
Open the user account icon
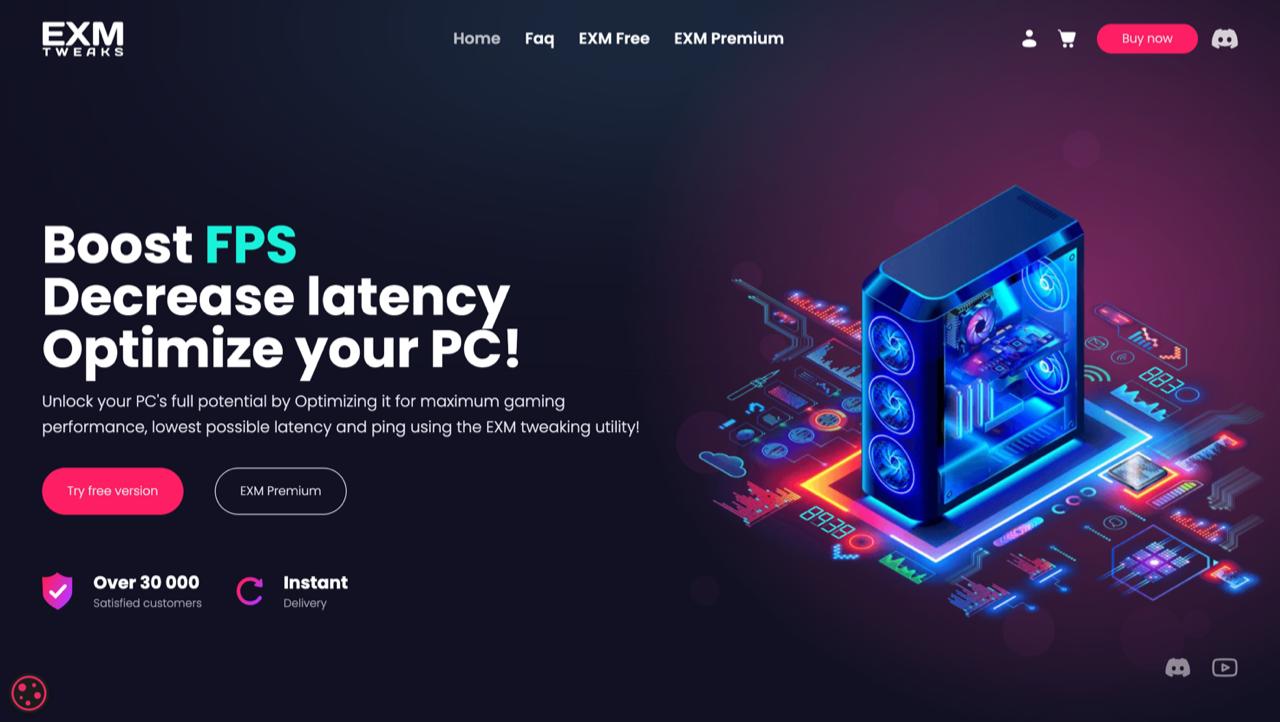point(1029,39)
